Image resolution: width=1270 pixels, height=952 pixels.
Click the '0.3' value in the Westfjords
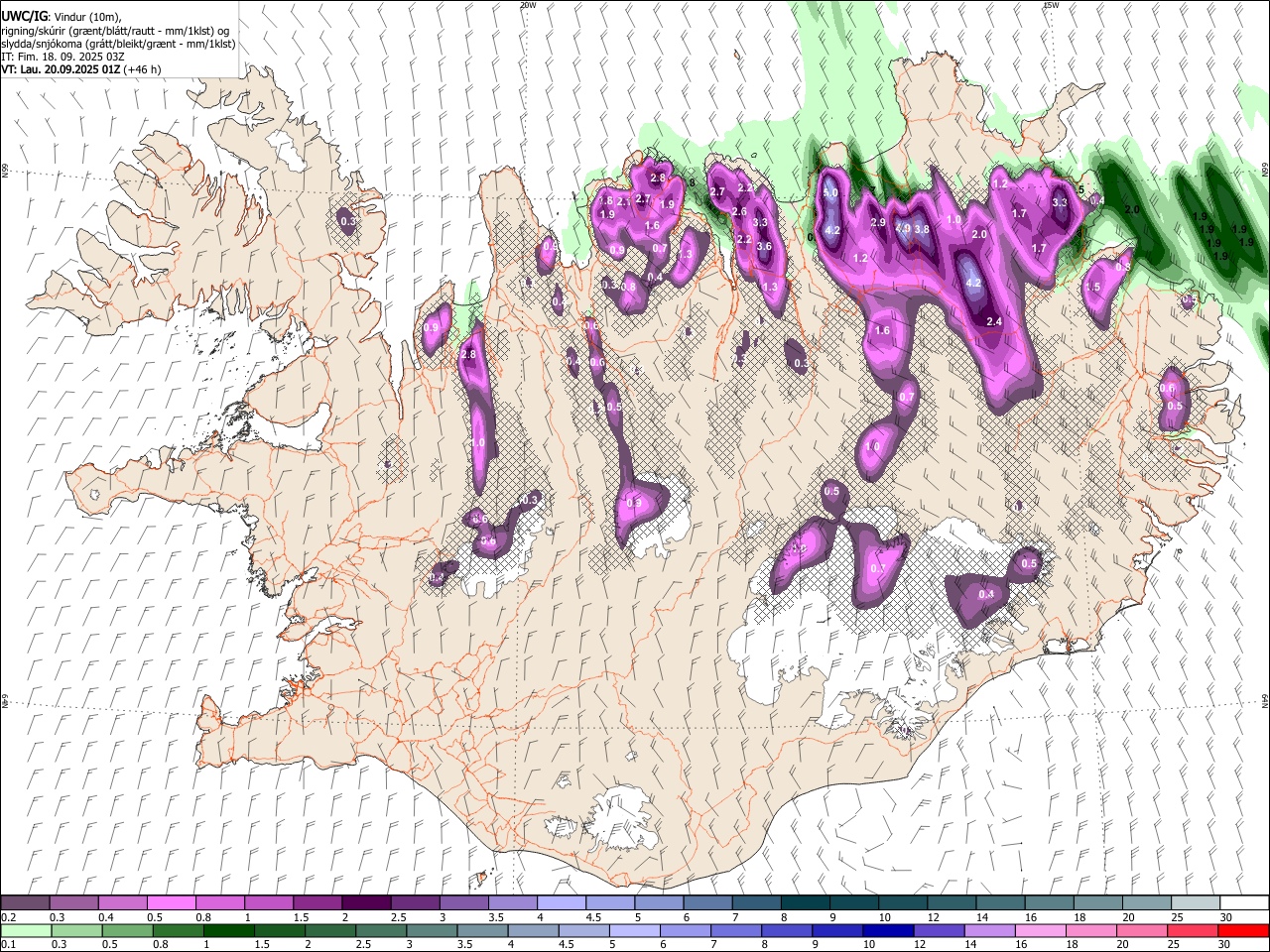coord(348,222)
